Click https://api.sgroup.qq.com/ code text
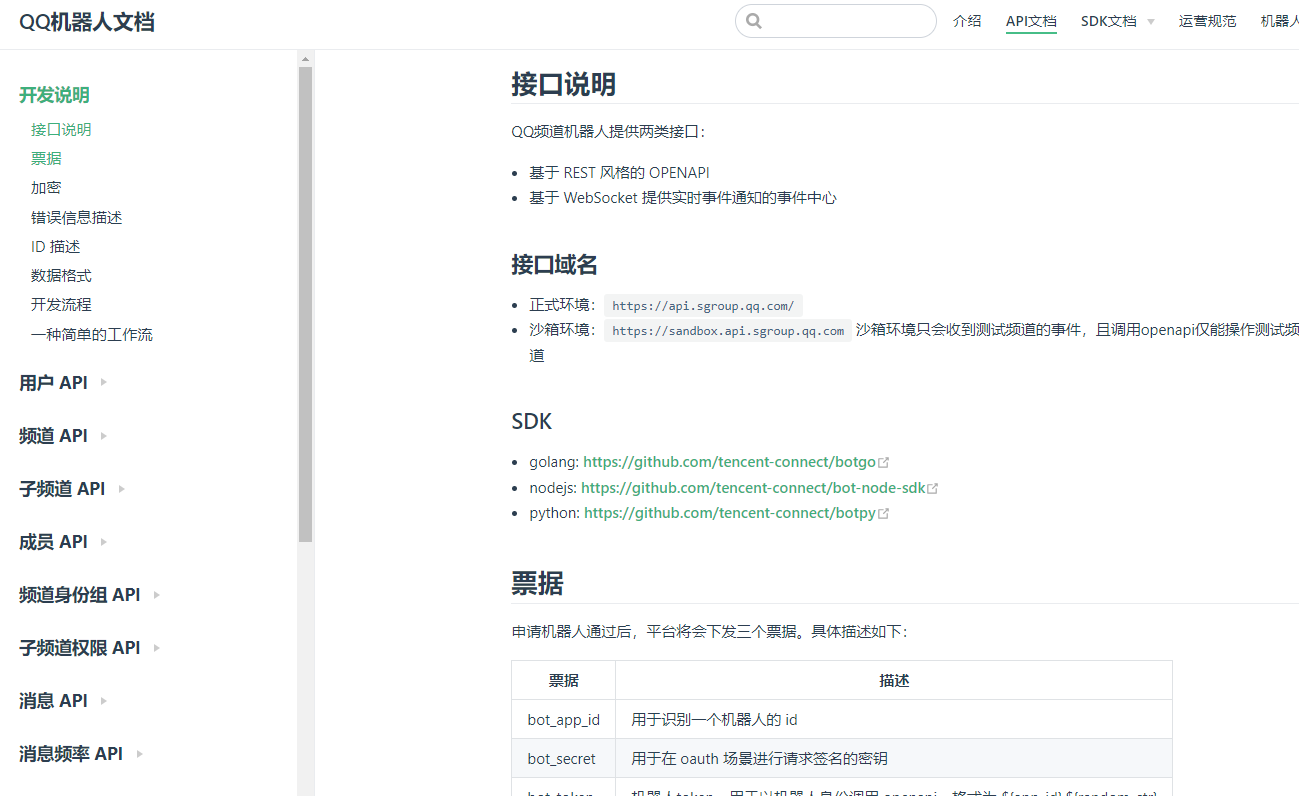 (703, 306)
